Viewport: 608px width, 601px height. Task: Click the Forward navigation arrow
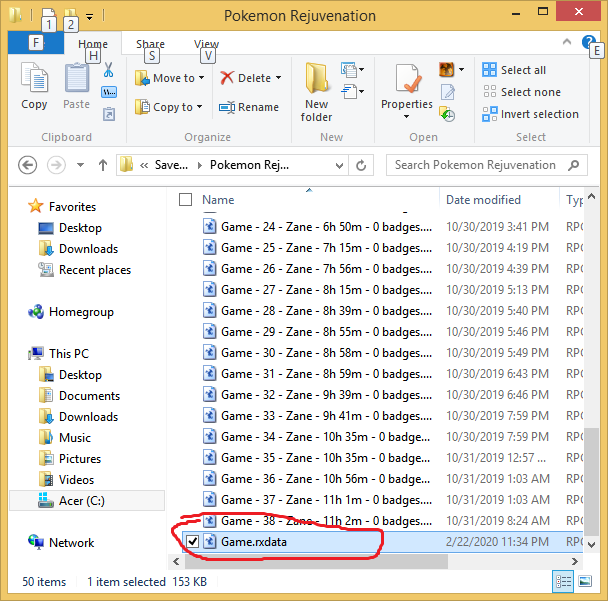(x=56, y=165)
